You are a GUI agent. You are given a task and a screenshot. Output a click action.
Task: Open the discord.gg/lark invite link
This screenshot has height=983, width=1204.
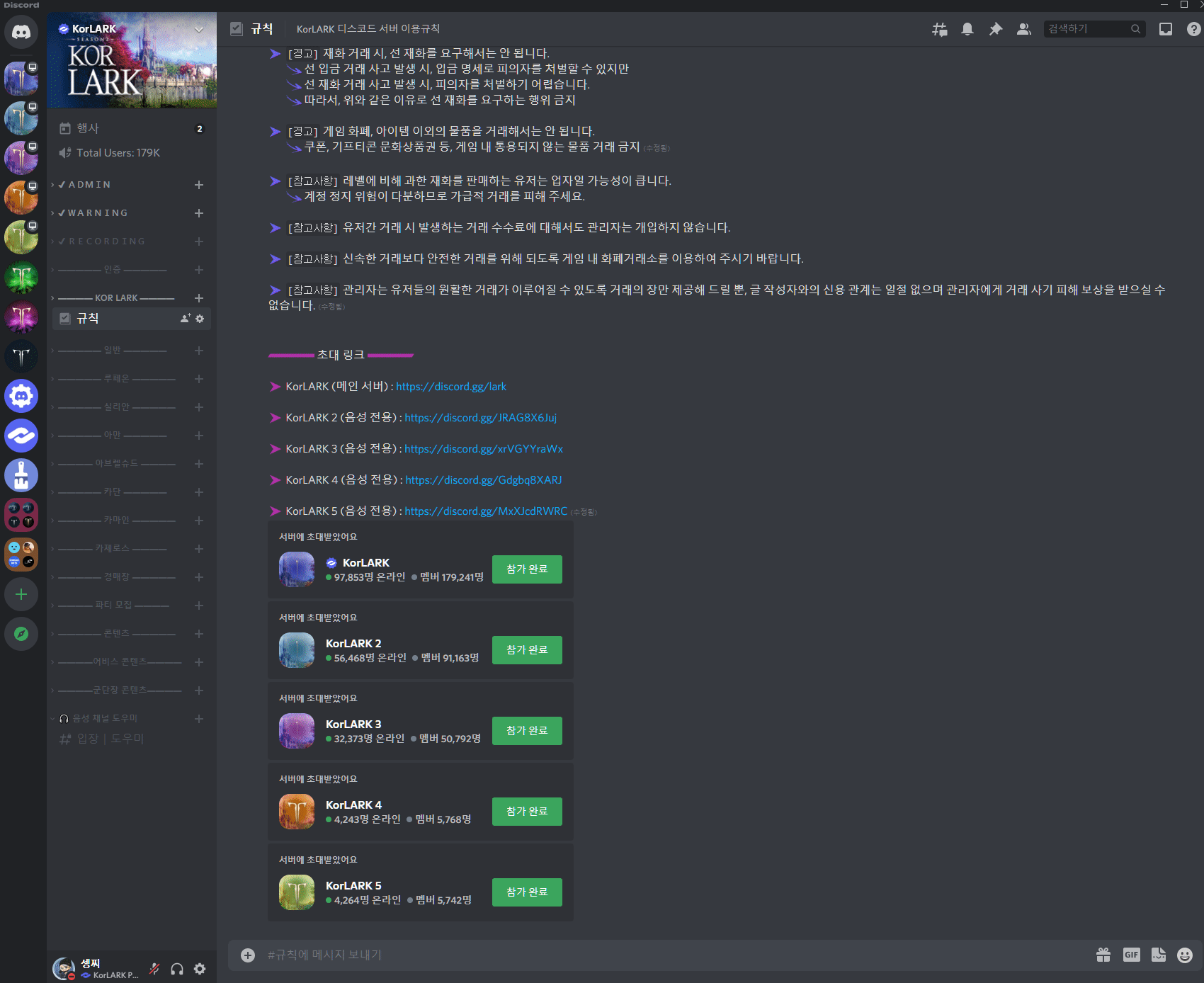pos(450,387)
